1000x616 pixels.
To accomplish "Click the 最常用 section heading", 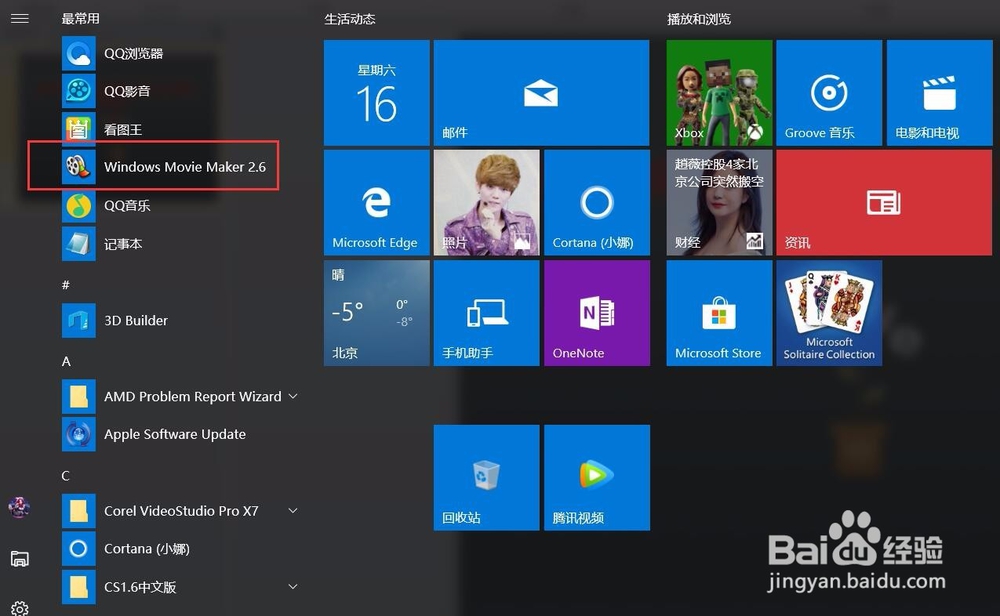I will tap(80, 18).
